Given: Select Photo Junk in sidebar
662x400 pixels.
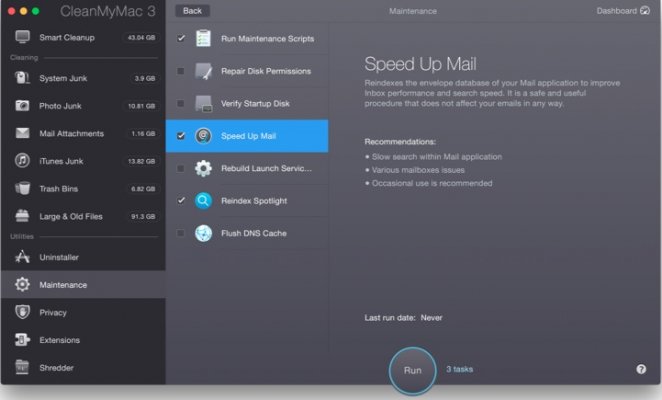Looking at the screenshot, I should (83, 106).
